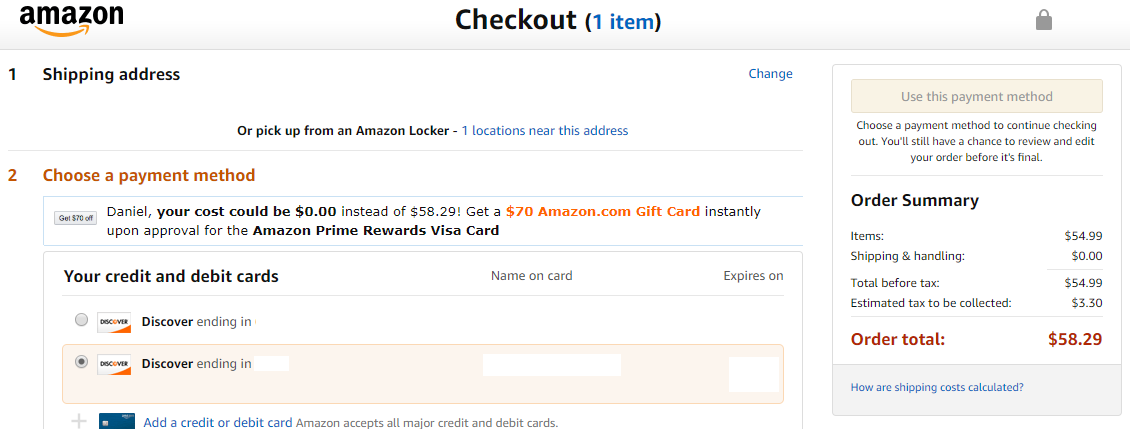Viewport: 1130px width, 429px height.
Task: Select the second Discover card radio button
Action: [81, 362]
